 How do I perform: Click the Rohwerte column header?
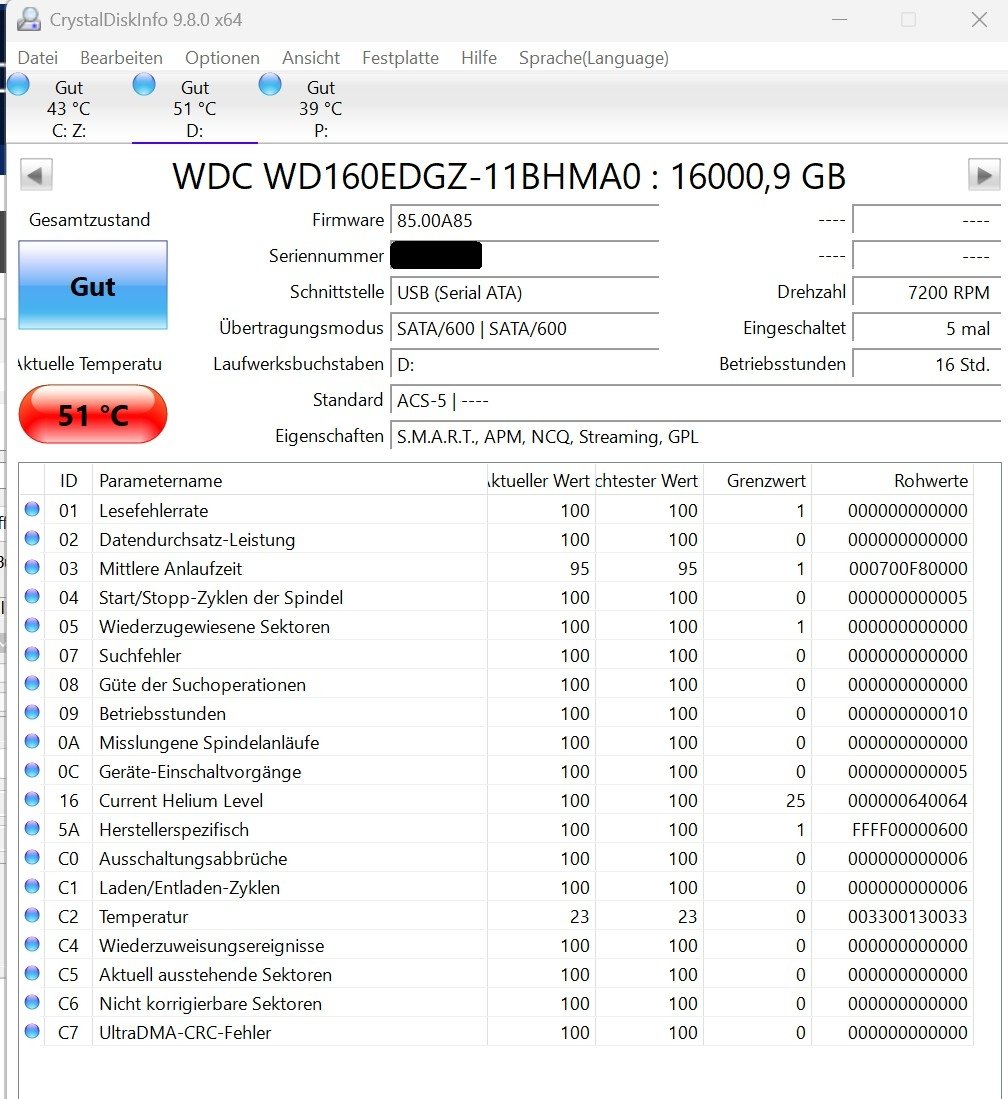(892, 480)
